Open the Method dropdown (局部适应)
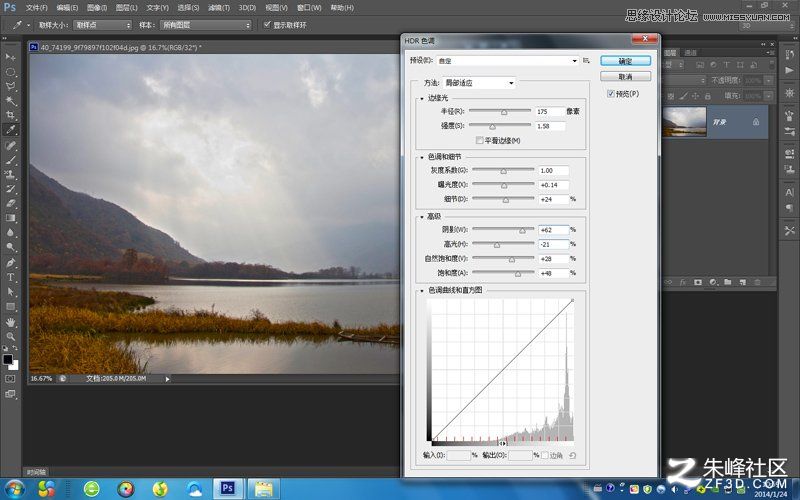 click(479, 83)
